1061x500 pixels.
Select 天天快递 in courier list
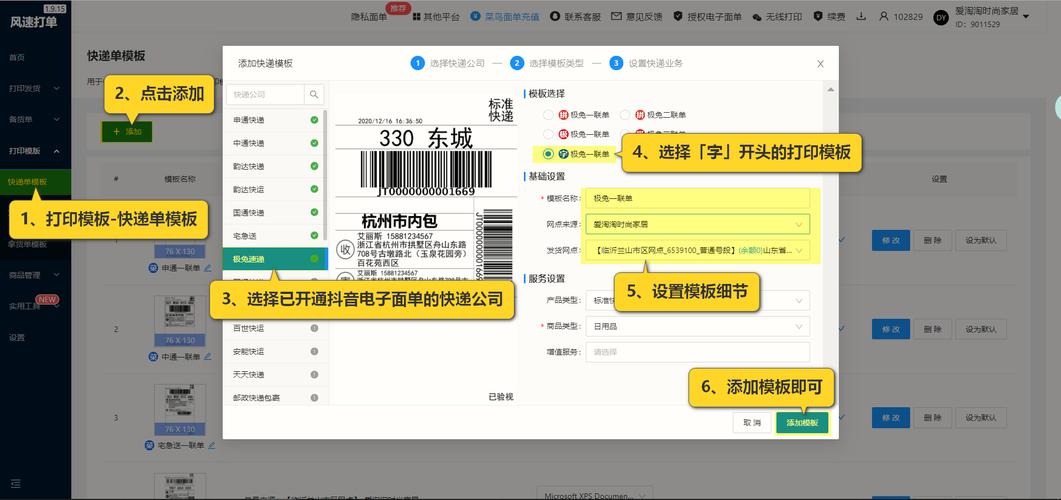[275, 375]
